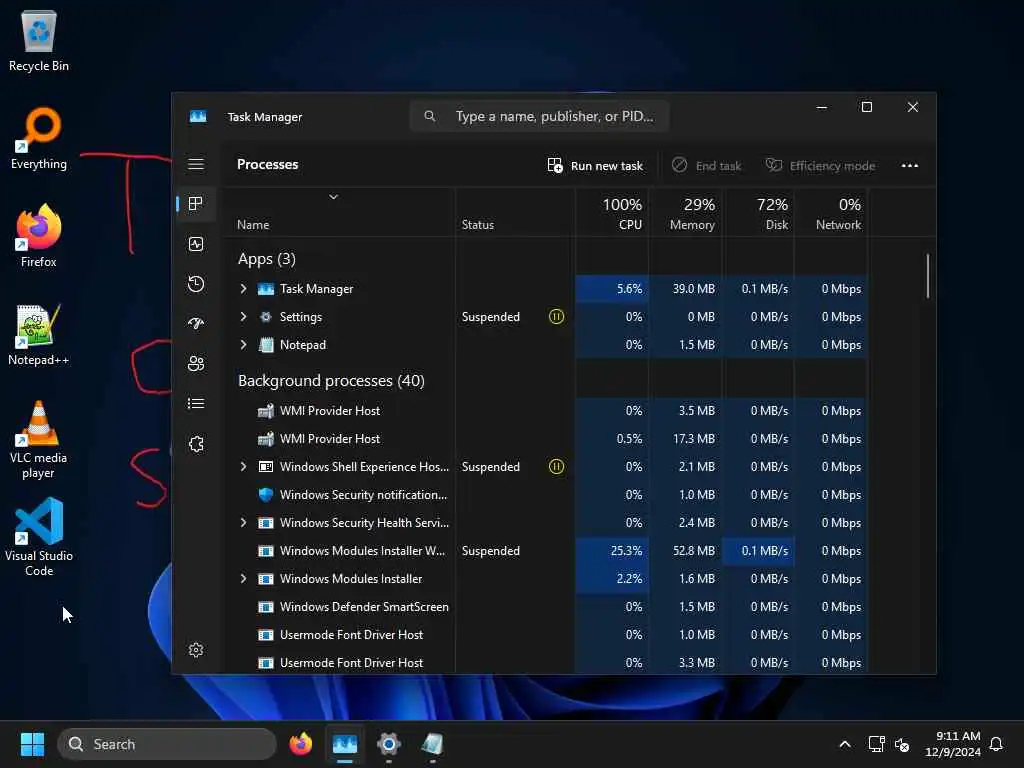Open Startup apps icon in the sidebar

click(x=196, y=324)
